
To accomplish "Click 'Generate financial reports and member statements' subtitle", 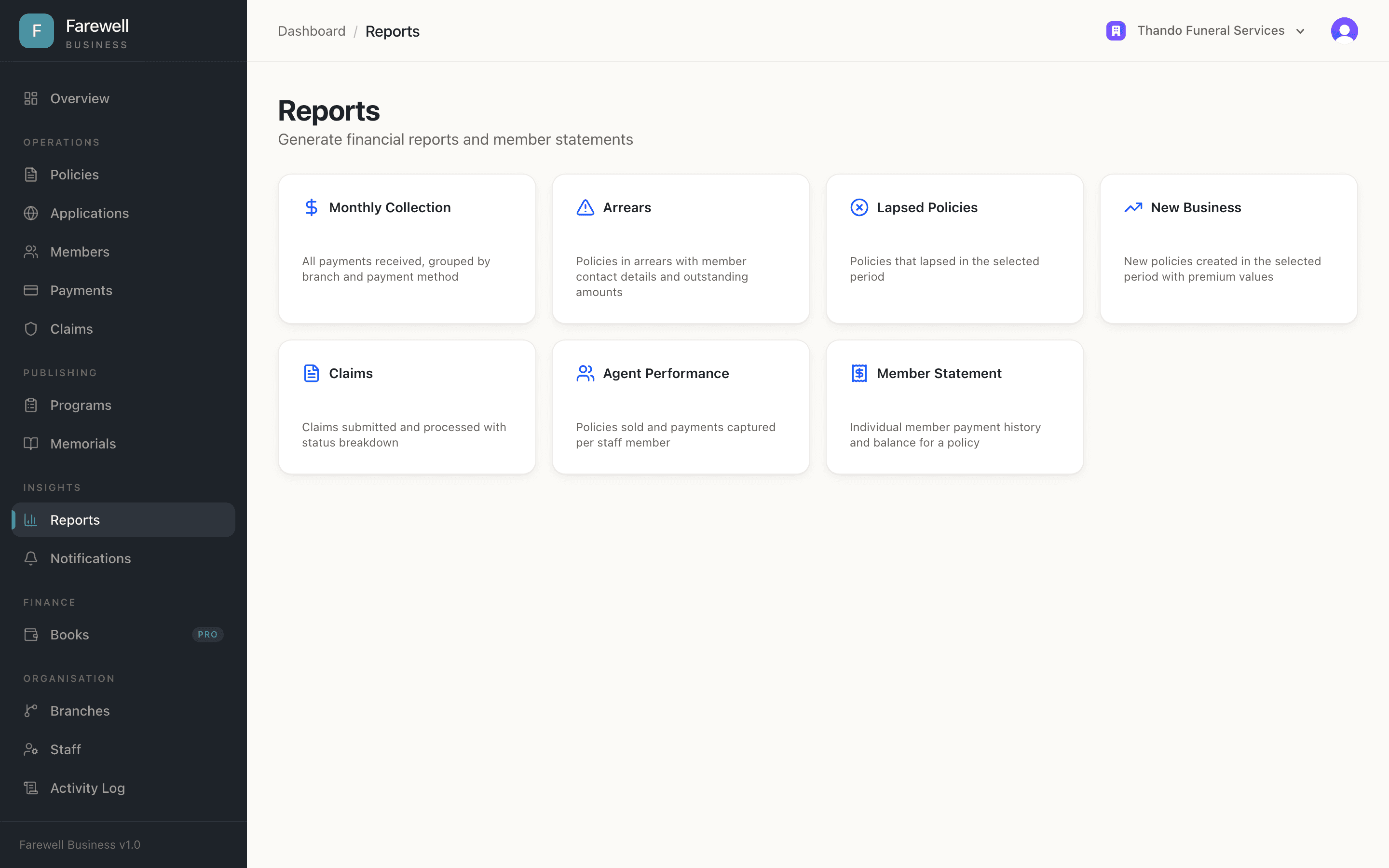I will click(455, 139).
